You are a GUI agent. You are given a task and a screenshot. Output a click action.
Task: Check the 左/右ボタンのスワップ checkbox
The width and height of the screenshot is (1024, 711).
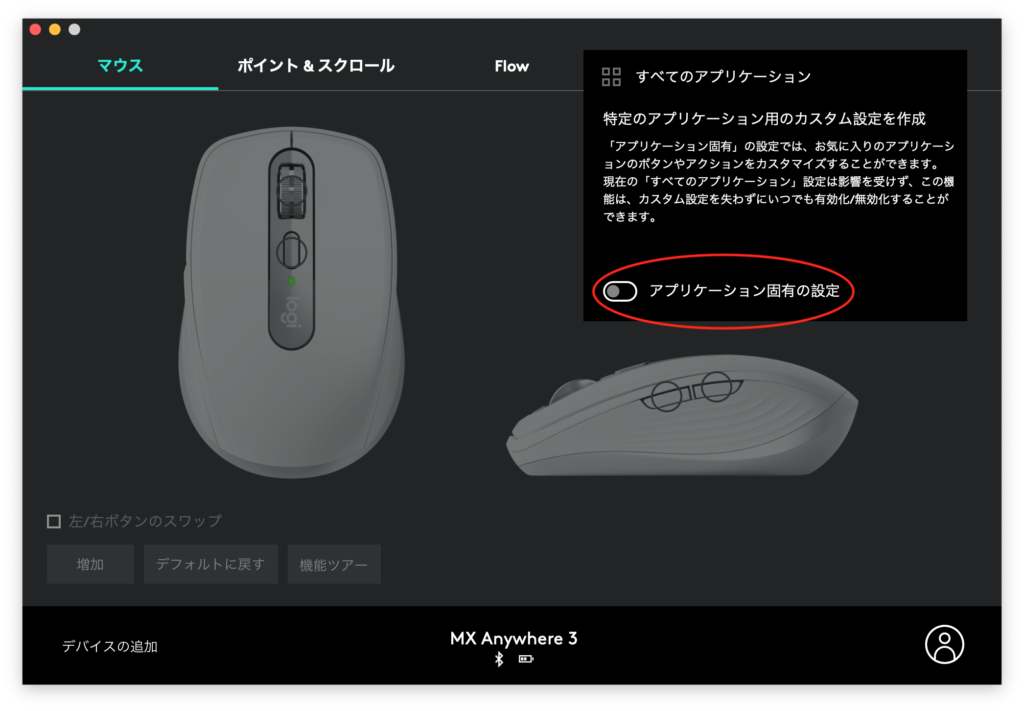[54, 521]
